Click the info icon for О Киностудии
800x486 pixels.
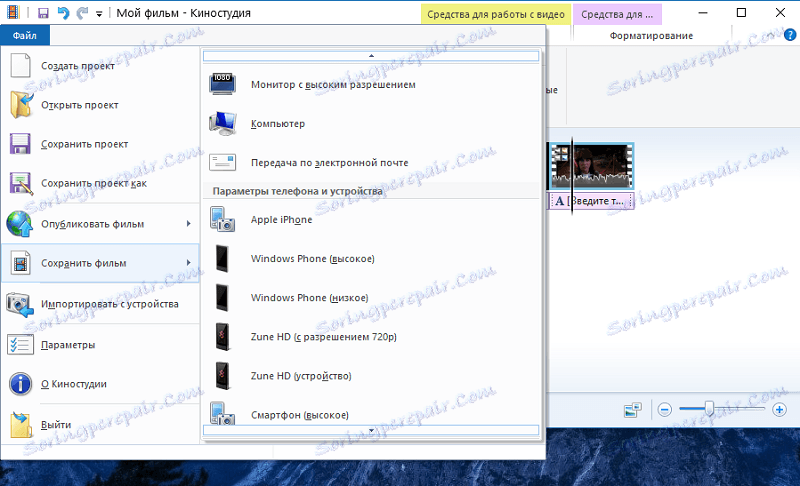pos(20,384)
